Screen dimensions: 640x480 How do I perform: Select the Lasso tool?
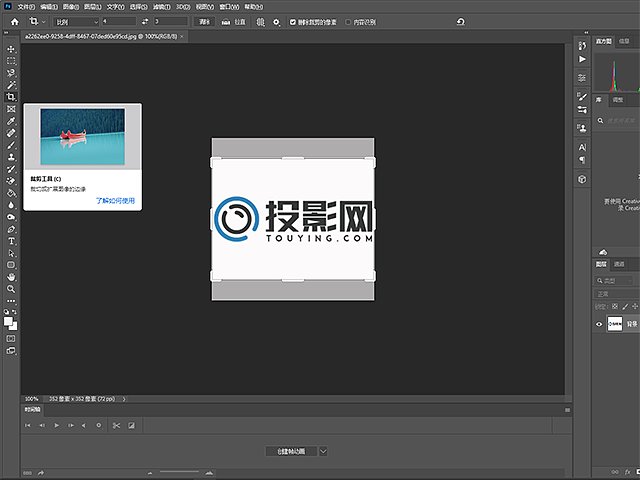[11, 73]
